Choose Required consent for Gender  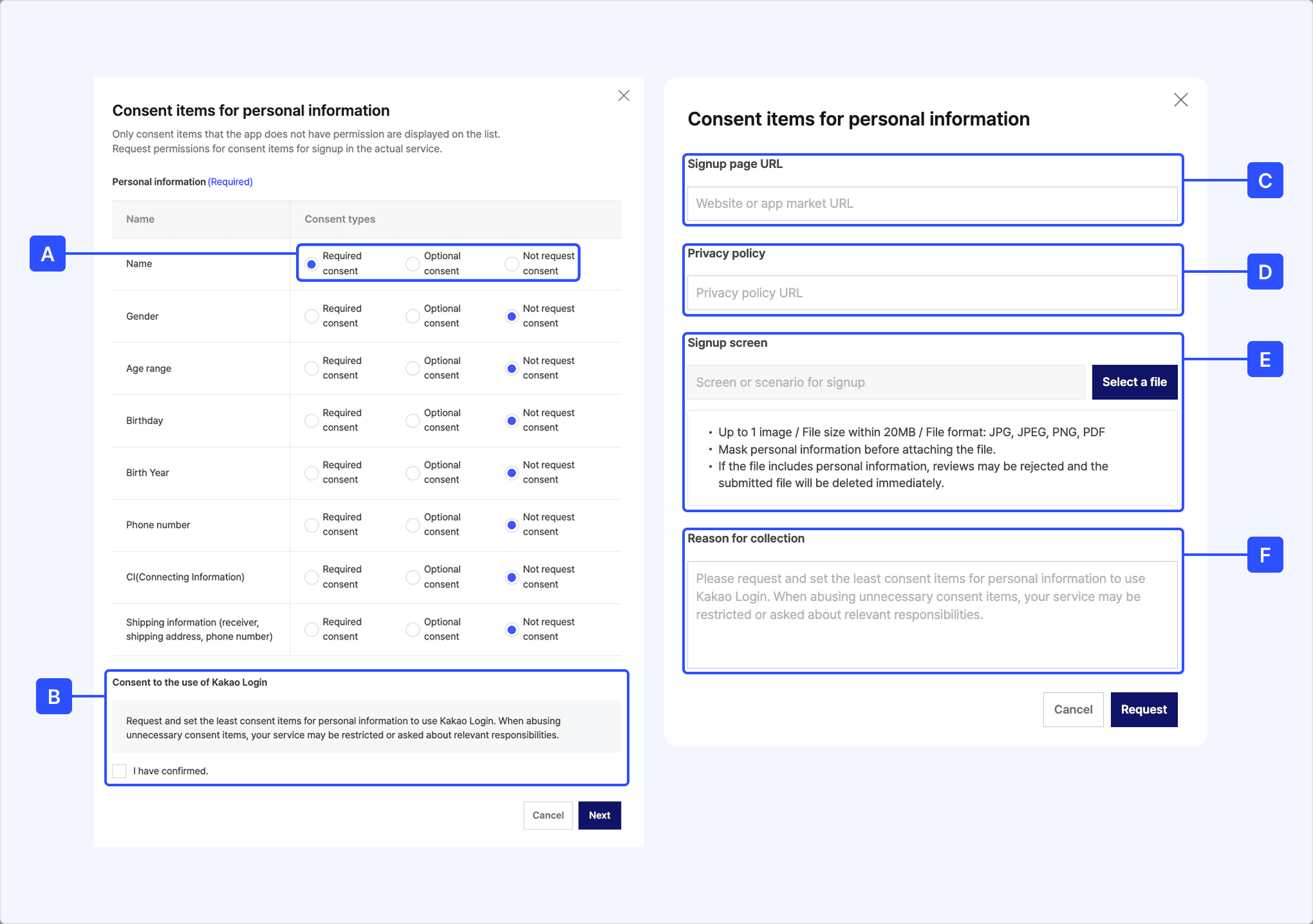point(312,316)
